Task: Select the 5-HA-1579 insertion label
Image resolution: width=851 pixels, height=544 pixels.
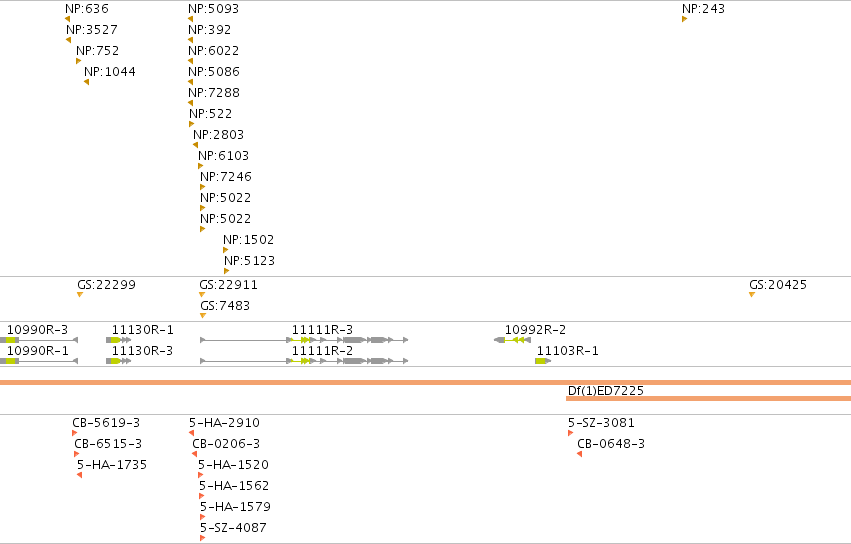Action: point(236,507)
